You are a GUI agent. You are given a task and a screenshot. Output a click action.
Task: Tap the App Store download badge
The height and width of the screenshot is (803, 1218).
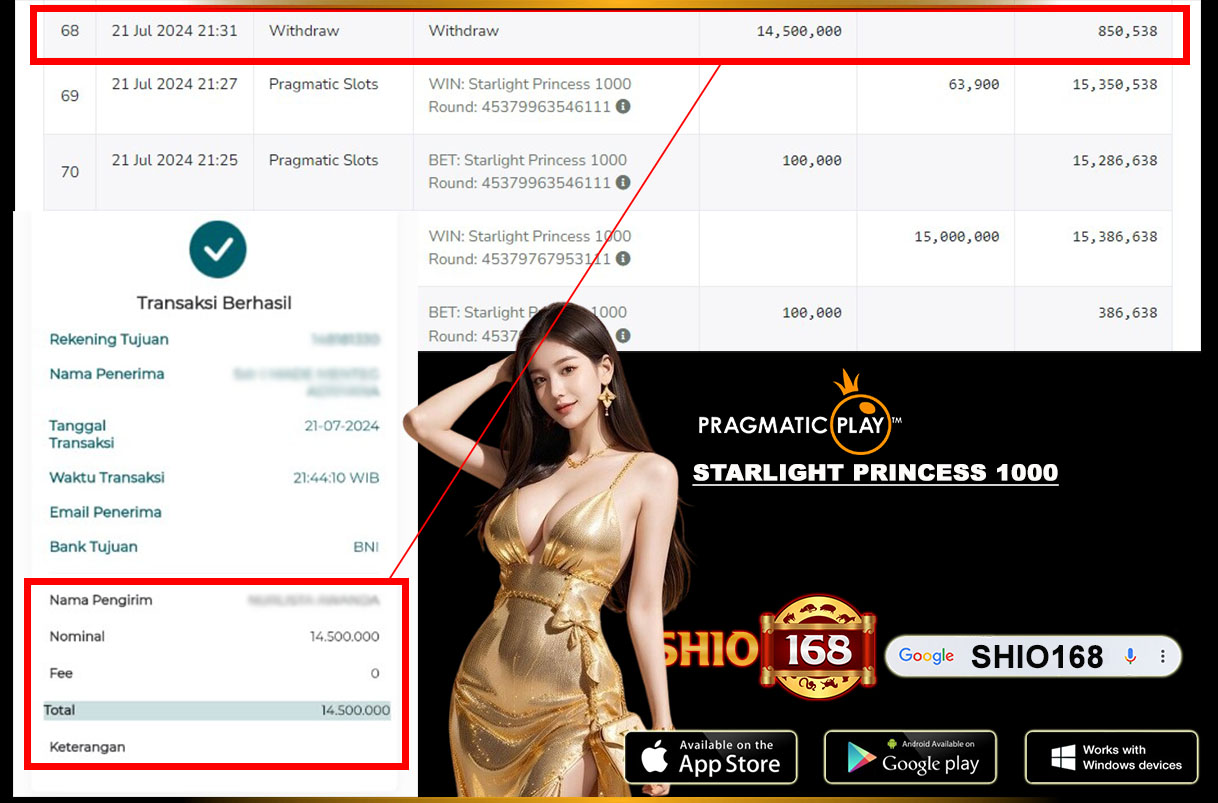[711, 757]
